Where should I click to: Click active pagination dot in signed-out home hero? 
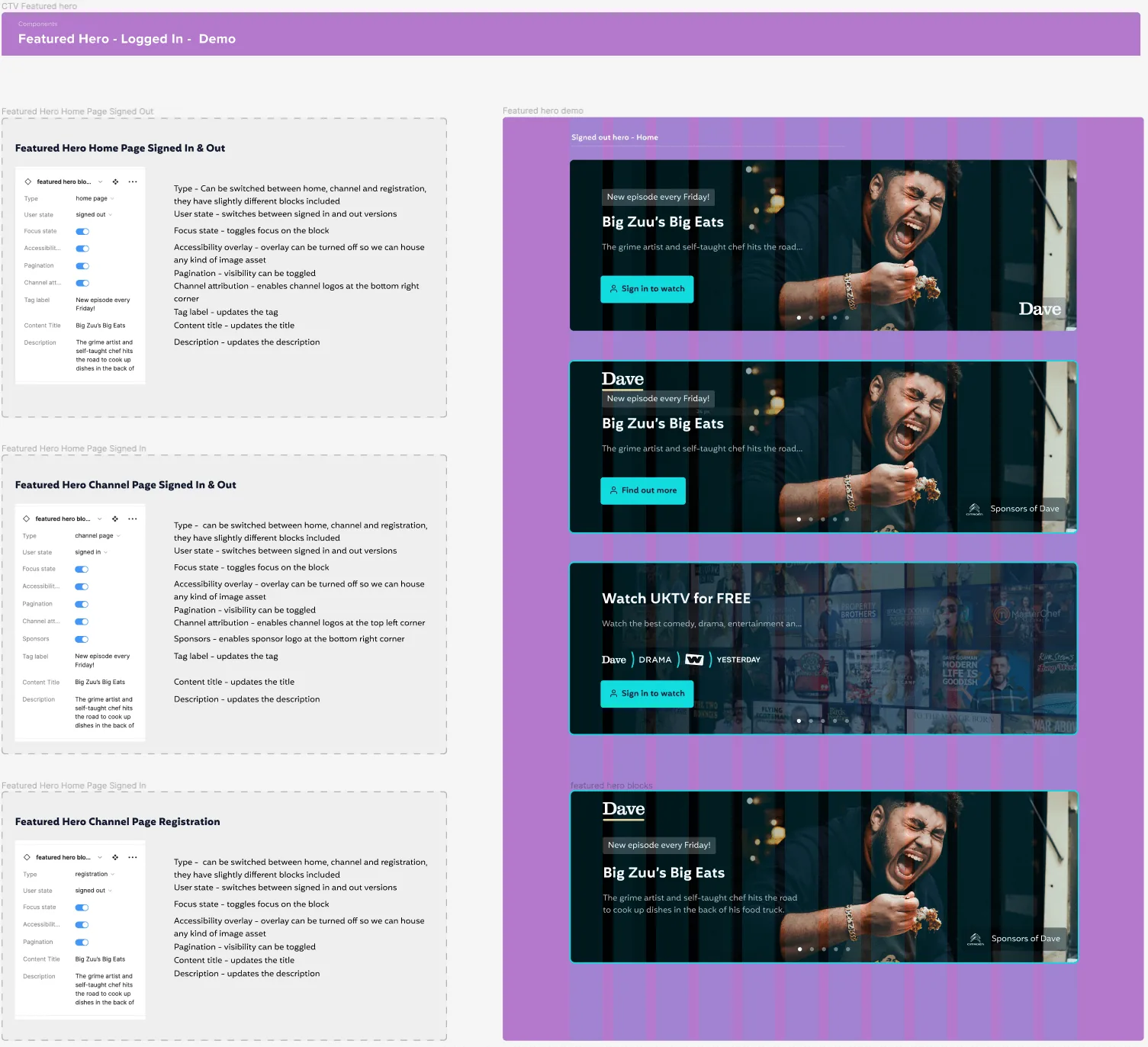(x=799, y=317)
